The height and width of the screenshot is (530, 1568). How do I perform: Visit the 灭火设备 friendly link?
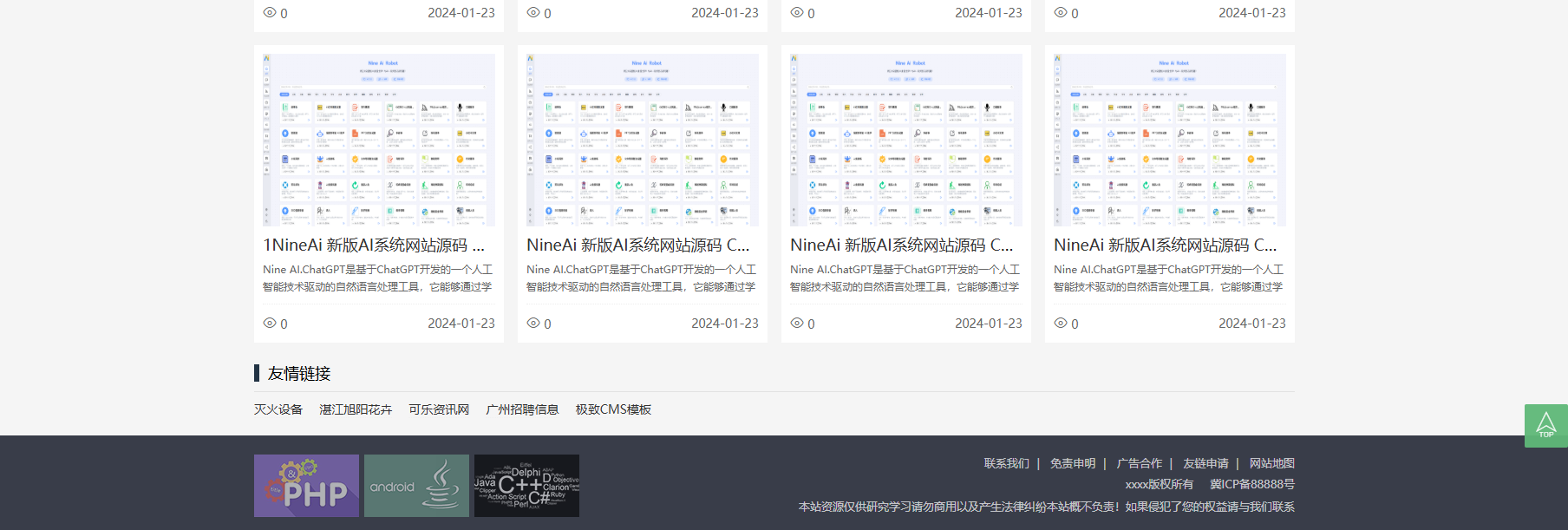[x=278, y=409]
